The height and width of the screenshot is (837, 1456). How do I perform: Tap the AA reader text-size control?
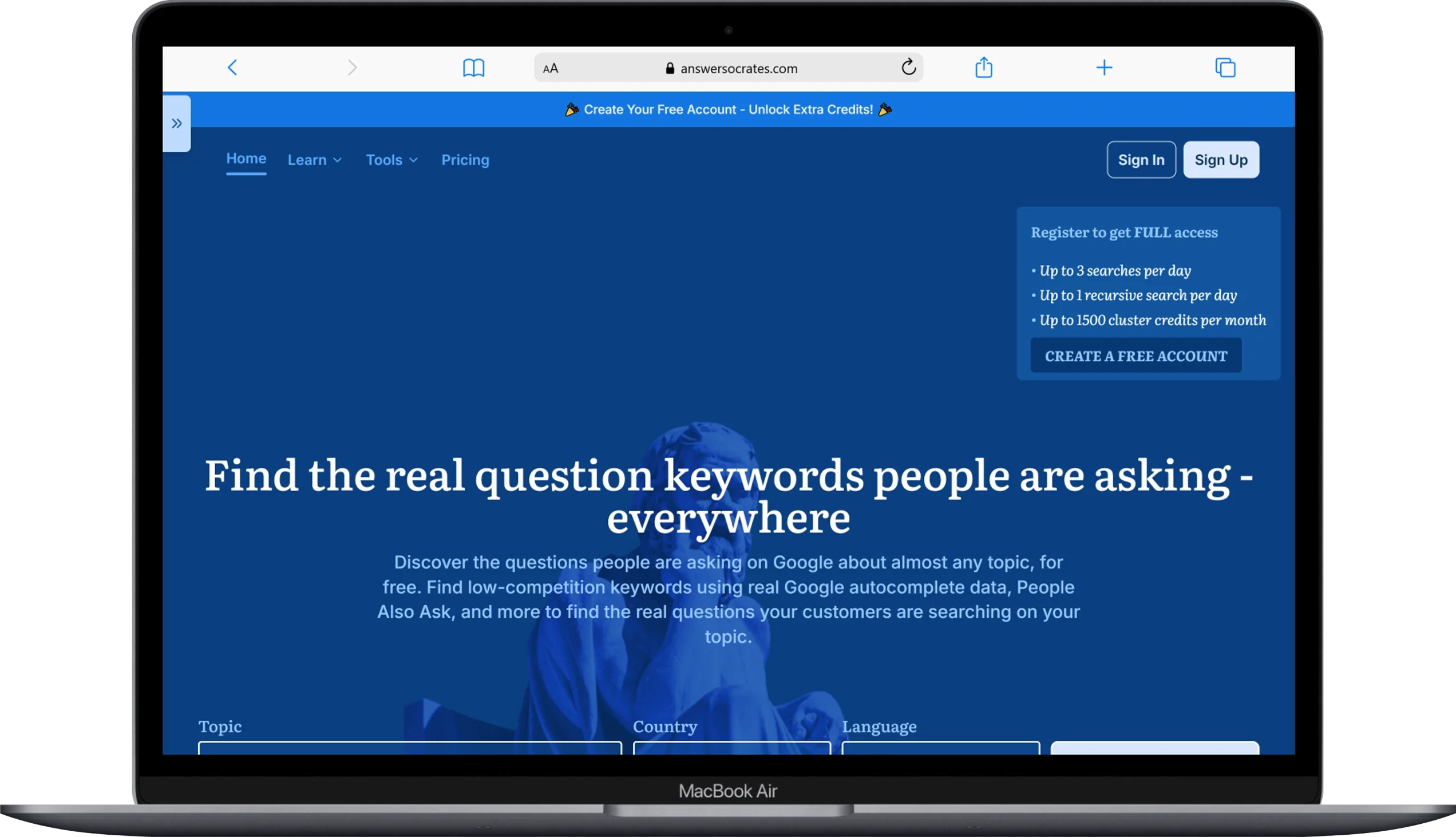(551, 68)
